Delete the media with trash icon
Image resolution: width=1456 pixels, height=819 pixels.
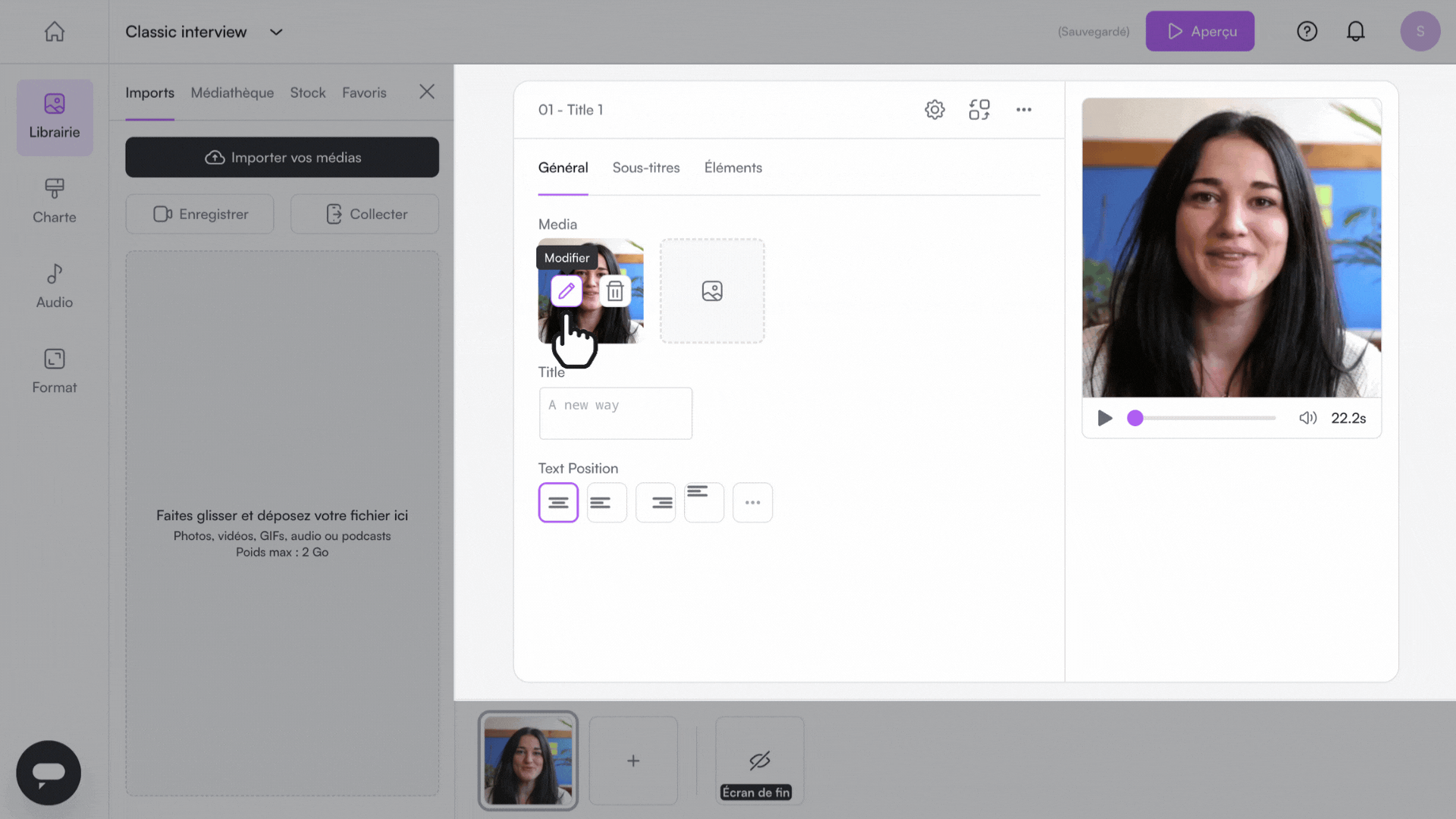[615, 291]
